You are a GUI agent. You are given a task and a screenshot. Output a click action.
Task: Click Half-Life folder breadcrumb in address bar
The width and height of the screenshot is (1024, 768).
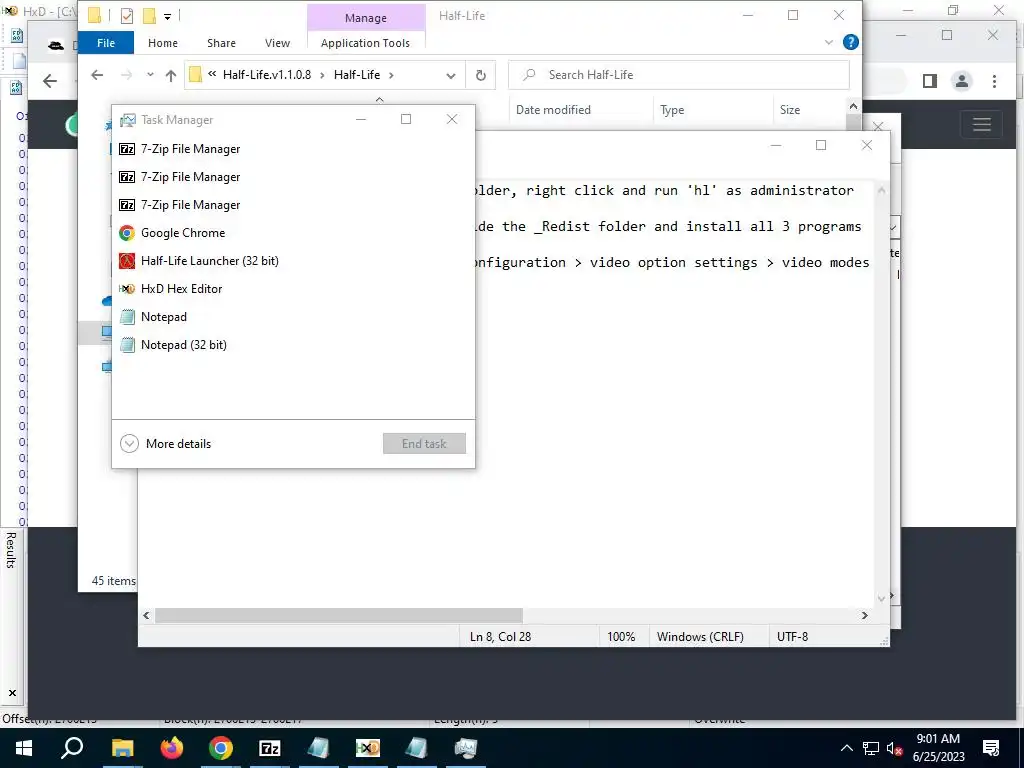pyautogui.click(x=357, y=75)
